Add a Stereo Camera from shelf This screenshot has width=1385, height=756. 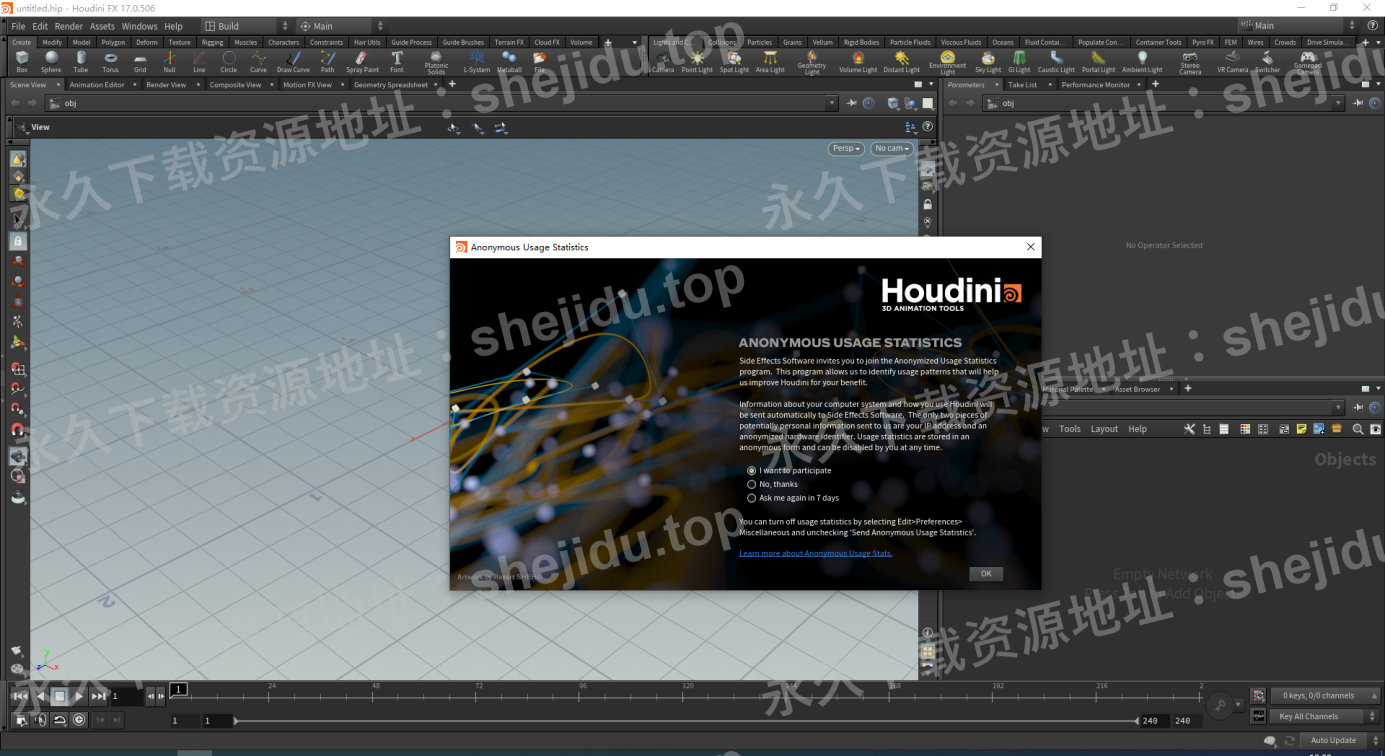tap(1190, 63)
